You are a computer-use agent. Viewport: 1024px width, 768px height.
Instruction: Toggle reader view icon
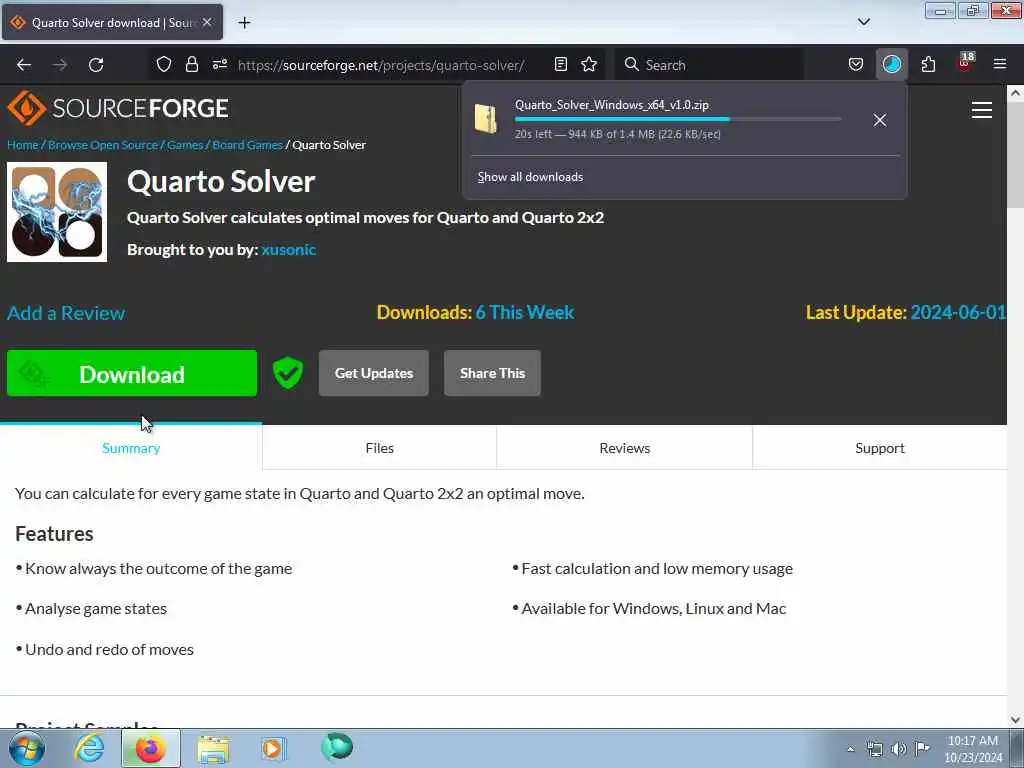(560, 64)
